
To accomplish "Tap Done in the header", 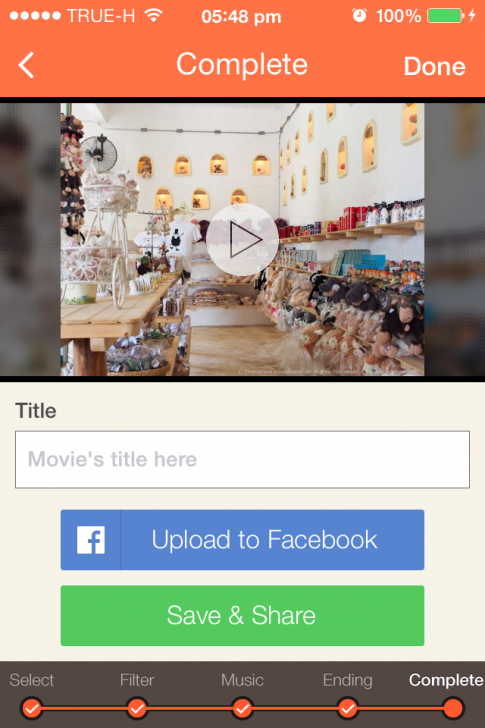I will coord(434,66).
